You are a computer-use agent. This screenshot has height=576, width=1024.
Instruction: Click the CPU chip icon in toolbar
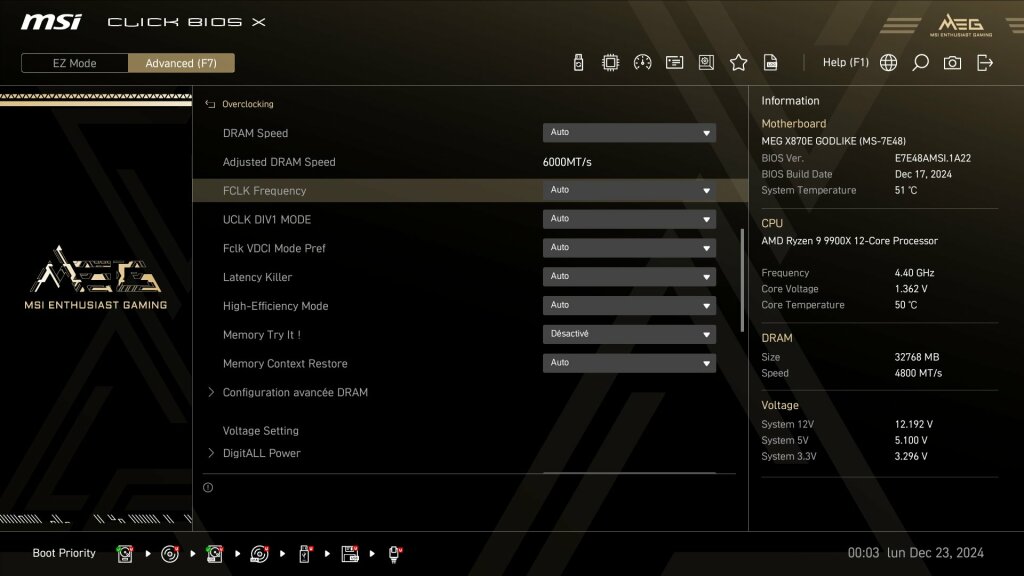610,63
